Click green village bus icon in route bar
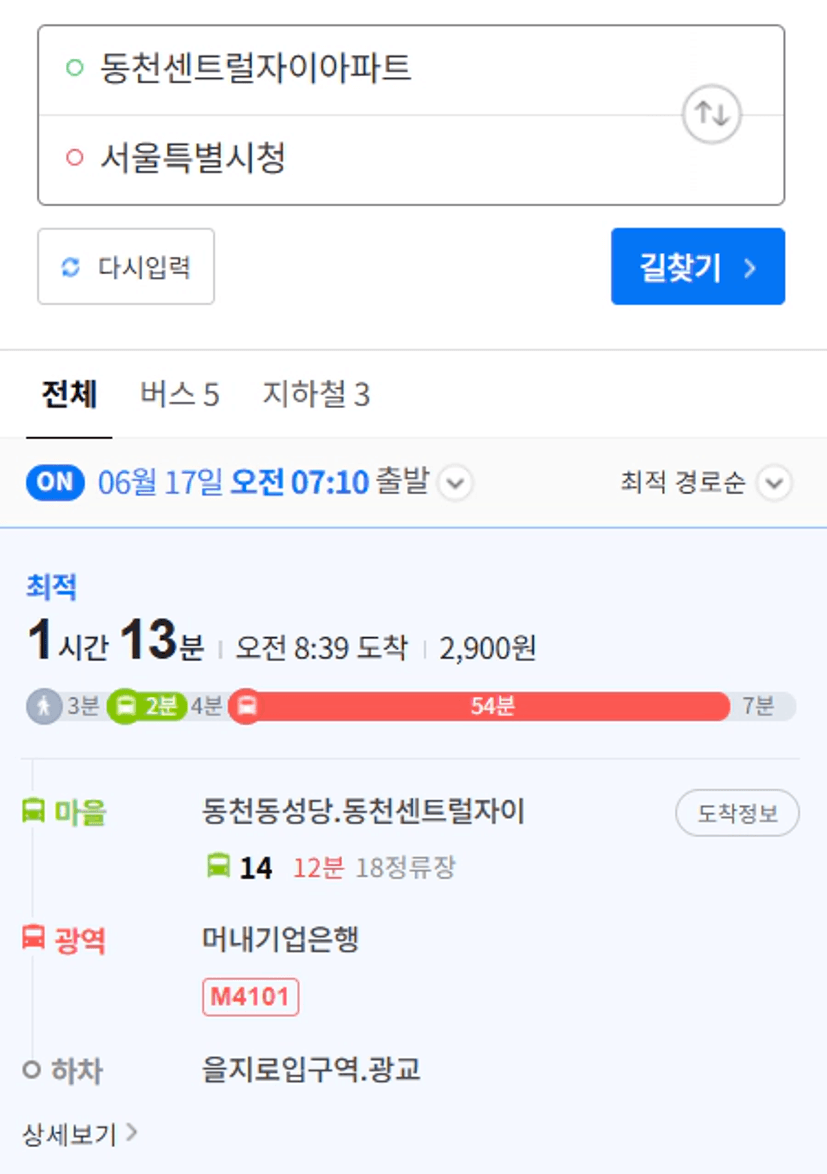The height and width of the screenshot is (1174, 827). [125, 706]
